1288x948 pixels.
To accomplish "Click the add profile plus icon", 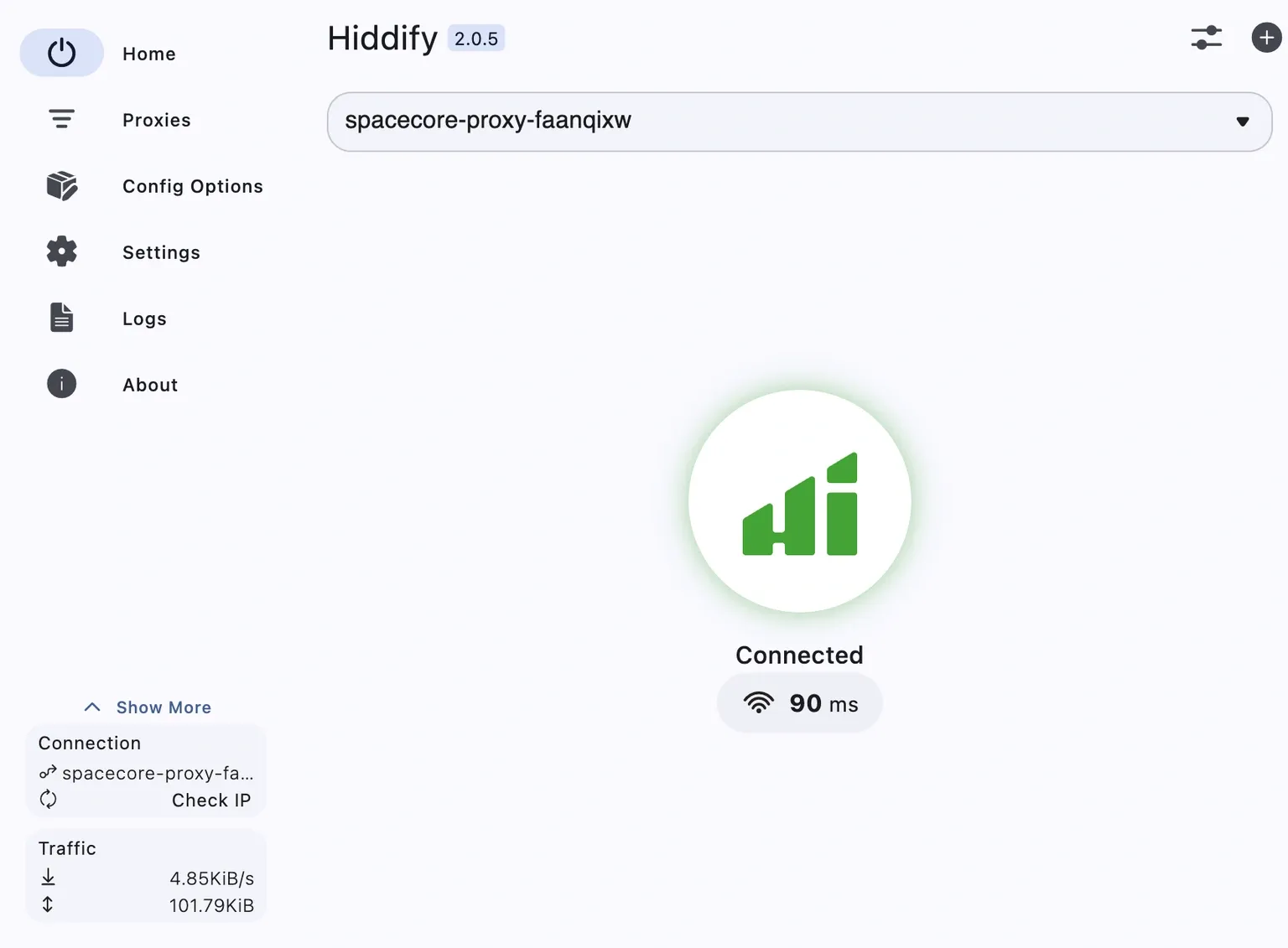I will [x=1266, y=38].
